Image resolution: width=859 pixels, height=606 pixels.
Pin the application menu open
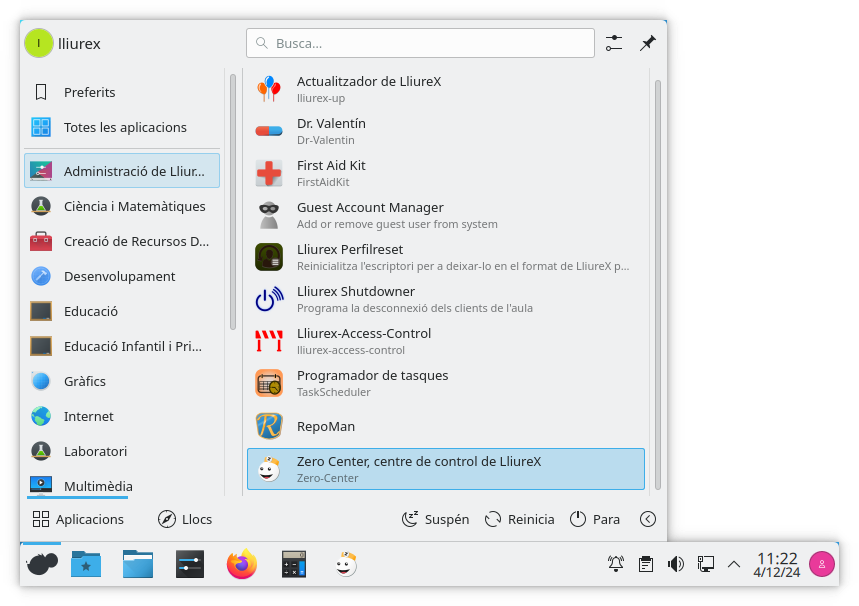tap(648, 43)
